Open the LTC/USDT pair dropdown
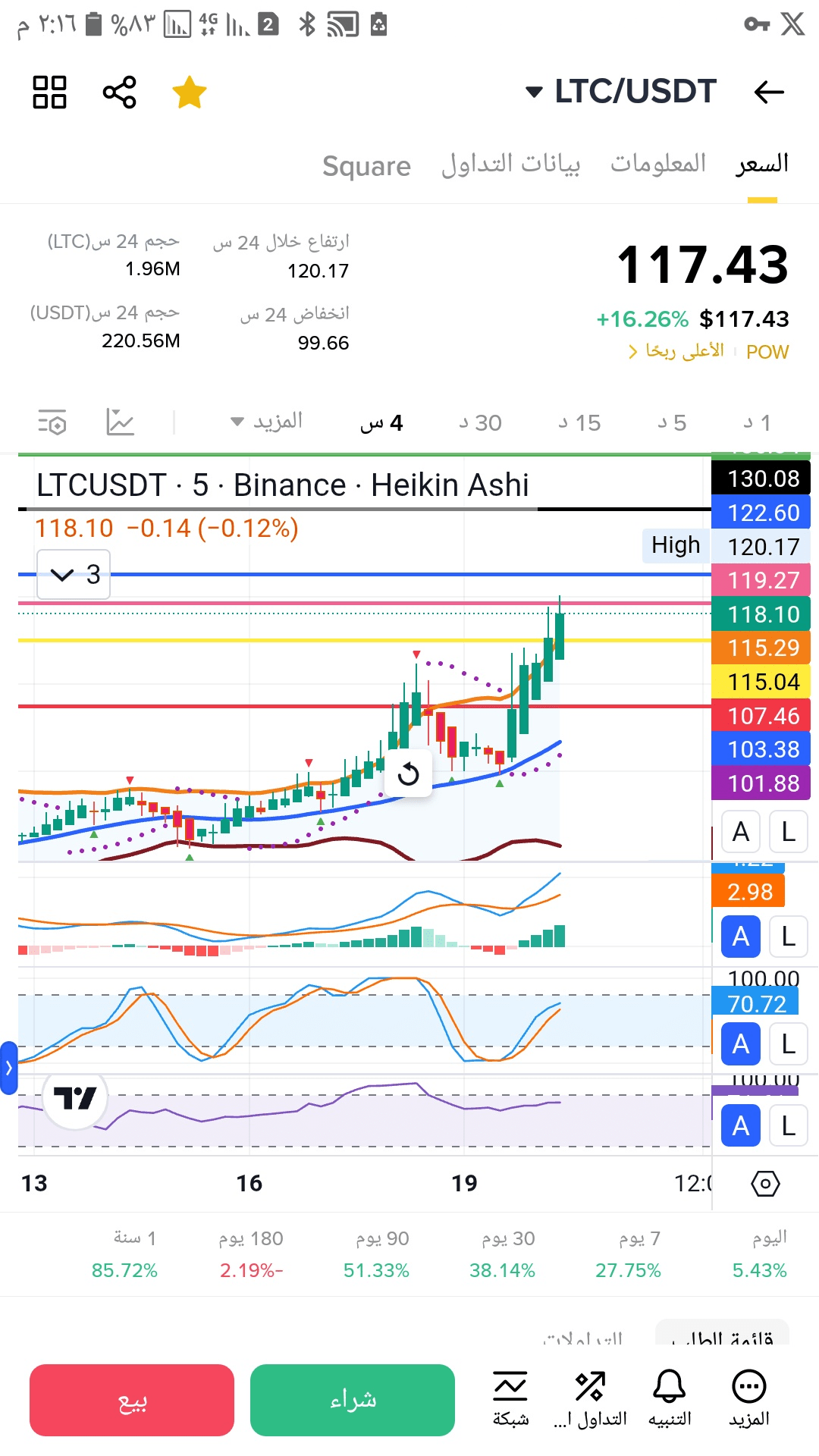The height and width of the screenshot is (1456, 819). pos(621,92)
